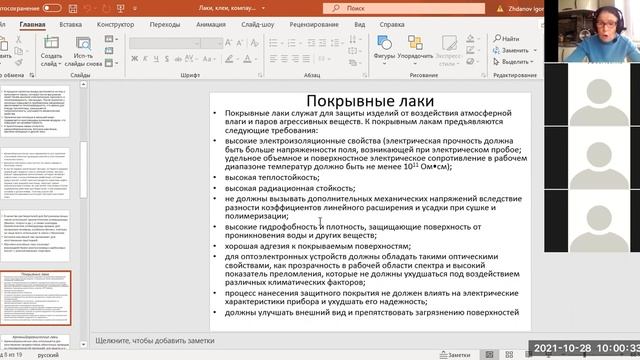640x360 pixels.
Task: Open the slide Layout dropdown icon
Action: [x=111, y=39]
